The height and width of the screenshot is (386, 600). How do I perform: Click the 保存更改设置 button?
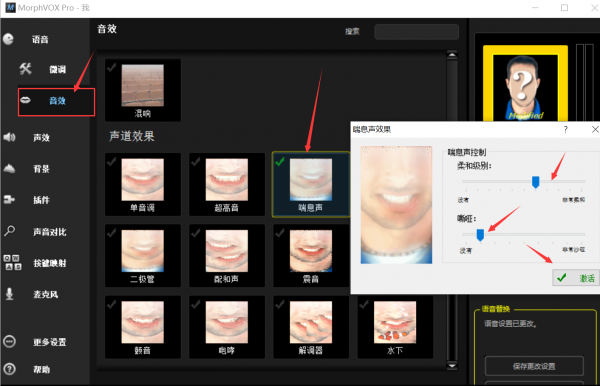[x=534, y=366]
